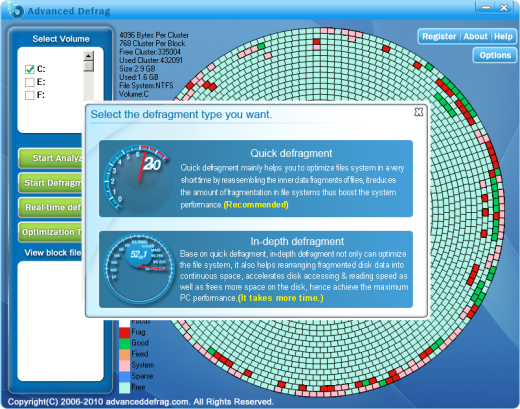This screenshot has width=520, height=409.
Task: Click the 'Used:1.6 GB' text
Action: coord(139,77)
